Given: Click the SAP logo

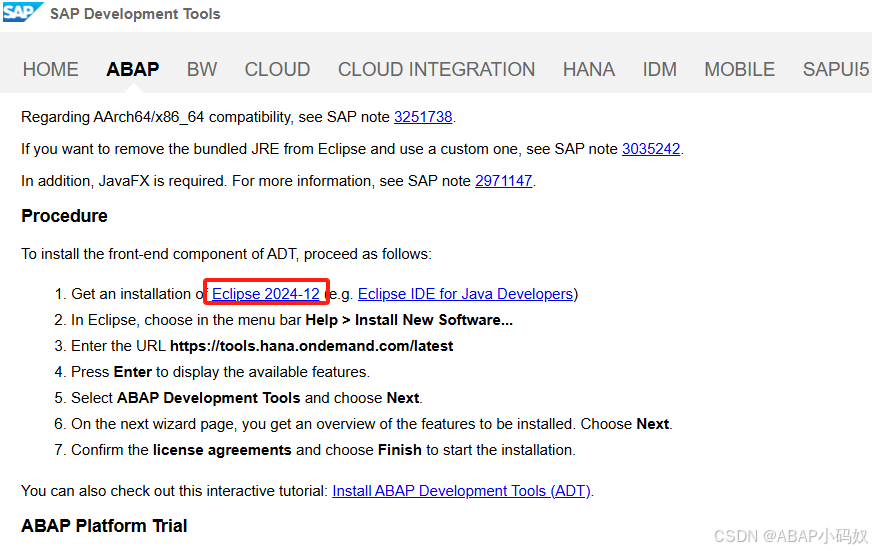Looking at the screenshot, I should pyautogui.click(x=22, y=12).
